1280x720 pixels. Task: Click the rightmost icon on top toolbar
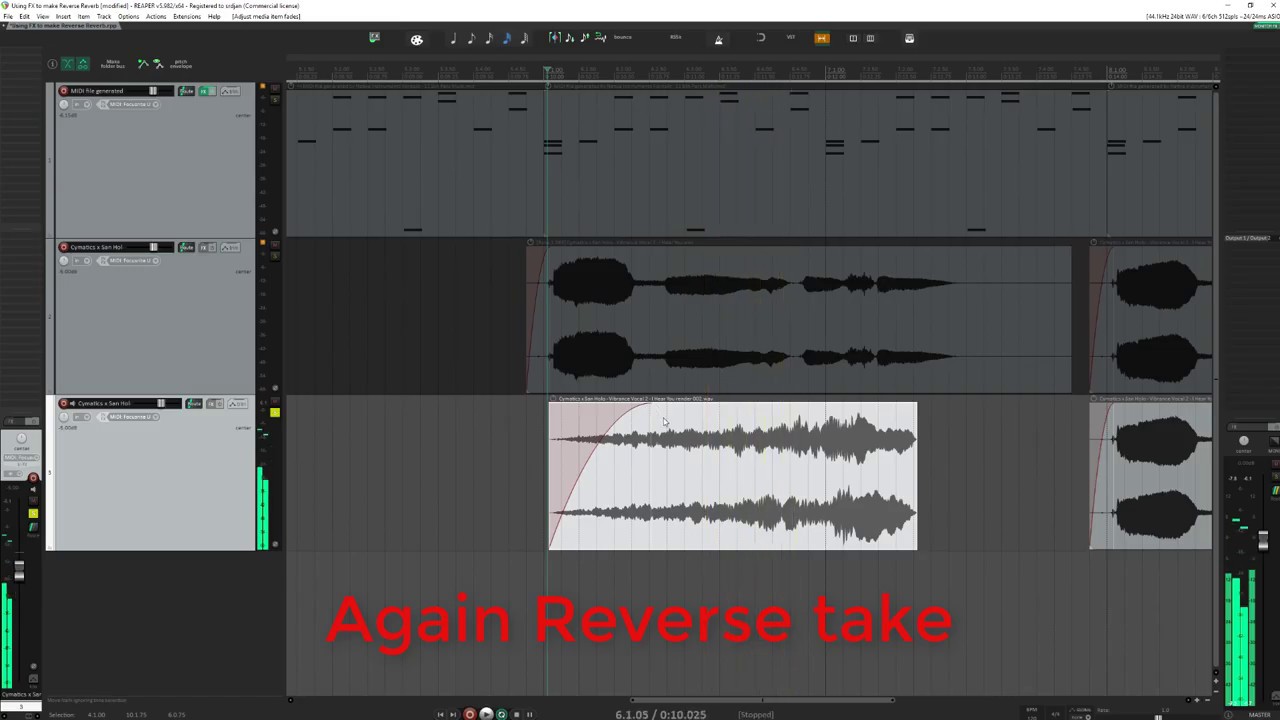tap(909, 38)
